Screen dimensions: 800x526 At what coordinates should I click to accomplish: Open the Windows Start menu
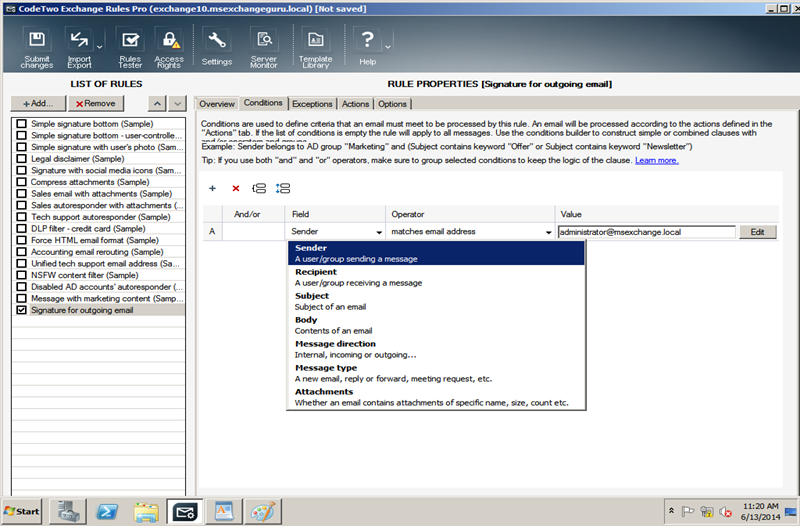(x=22, y=511)
